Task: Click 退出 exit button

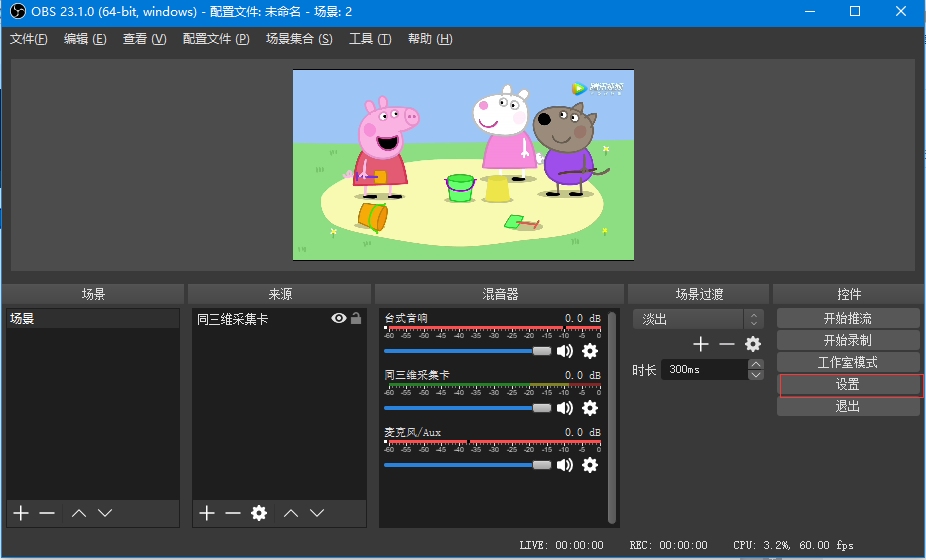Action: point(848,406)
